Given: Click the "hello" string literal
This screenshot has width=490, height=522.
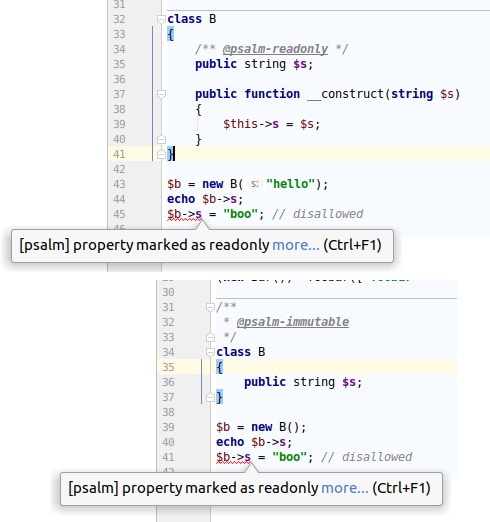Looking at the screenshot, I should 291,184.
